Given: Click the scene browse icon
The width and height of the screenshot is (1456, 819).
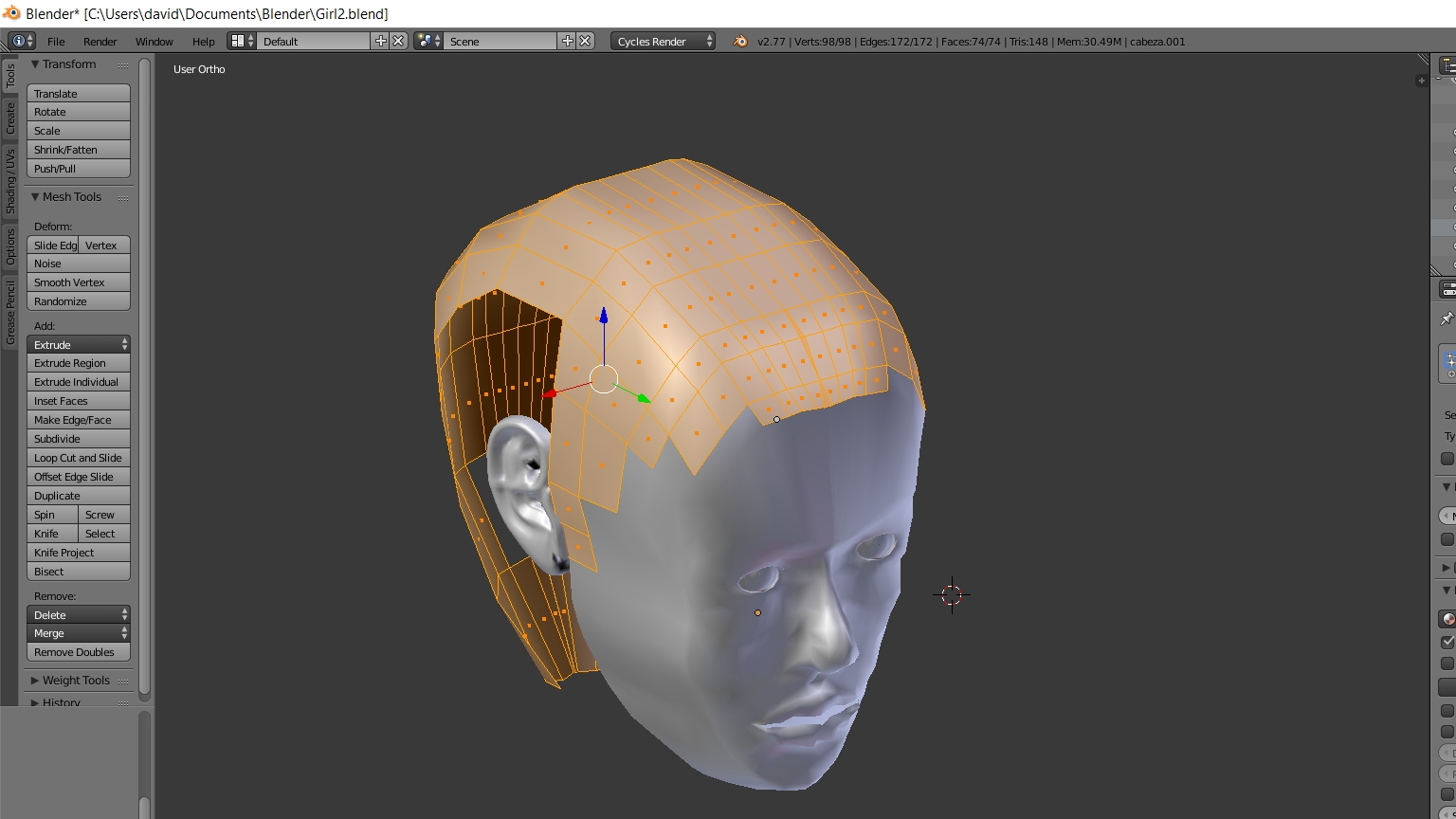Looking at the screenshot, I should [x=428, y=41].
